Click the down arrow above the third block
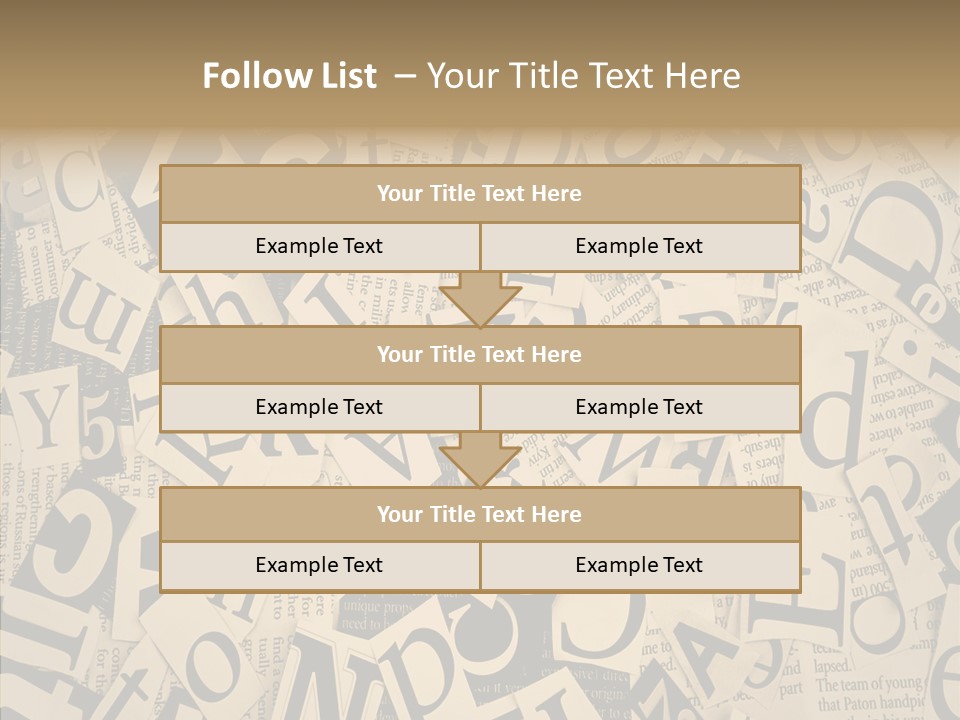This screenshot has width=960, height=720. (480, 460)
